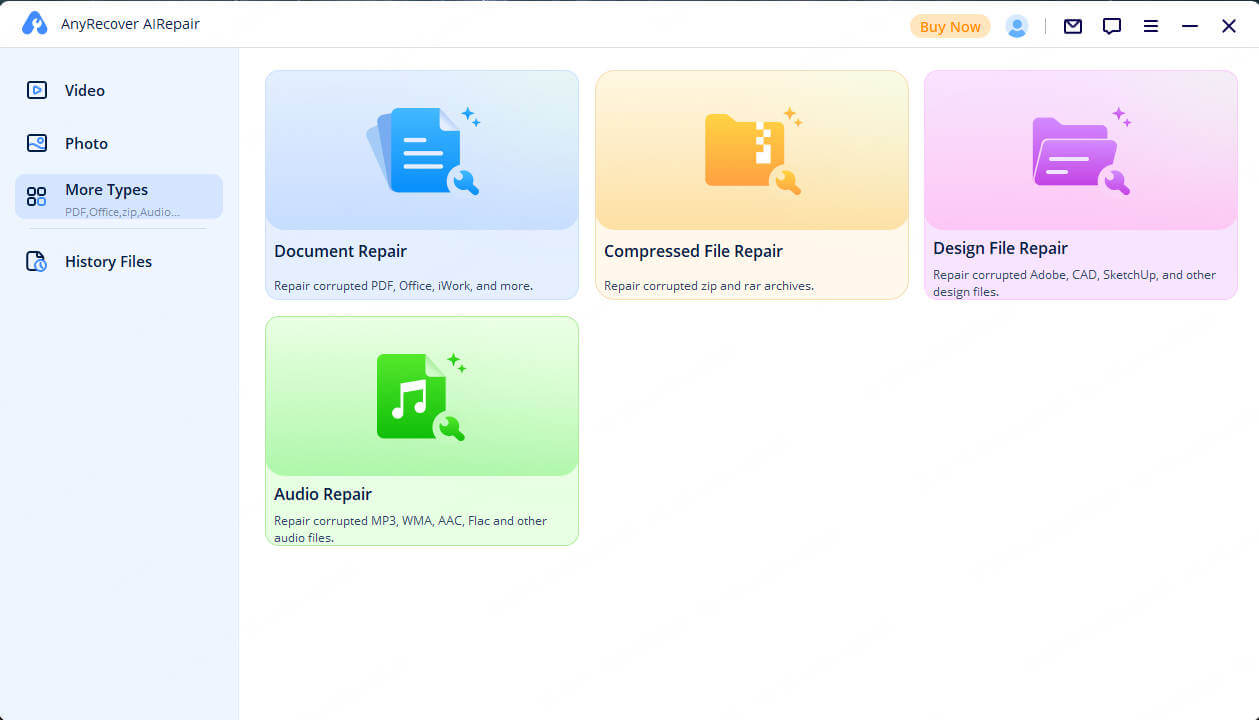Select the Video sidebar icon

(x=38, y=90)
